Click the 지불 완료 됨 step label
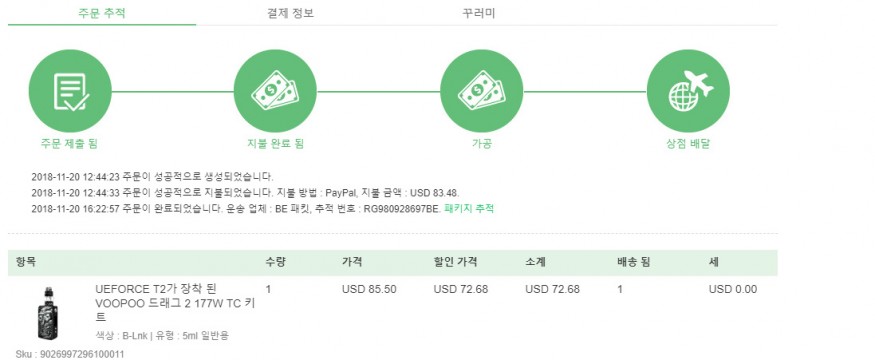The width and height of the screenshot is (875, 360). coord(275,143)
